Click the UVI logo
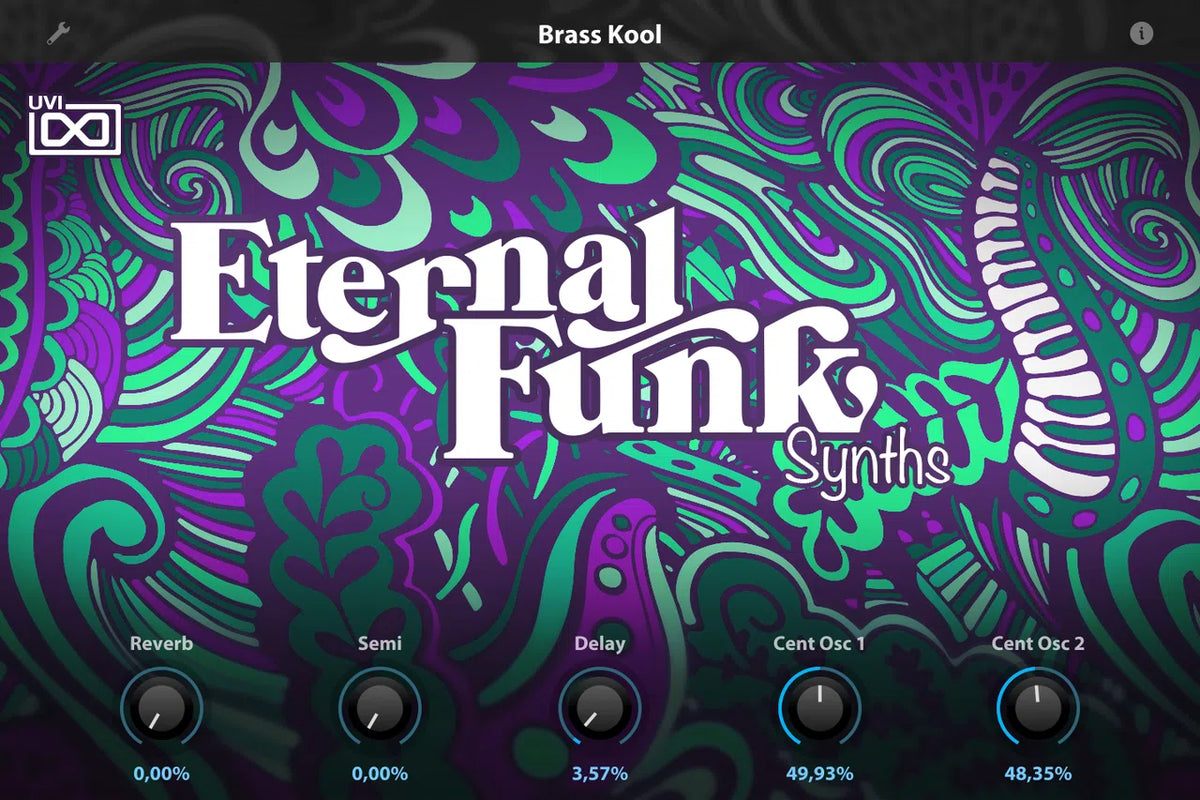 [x=75, y=123]
